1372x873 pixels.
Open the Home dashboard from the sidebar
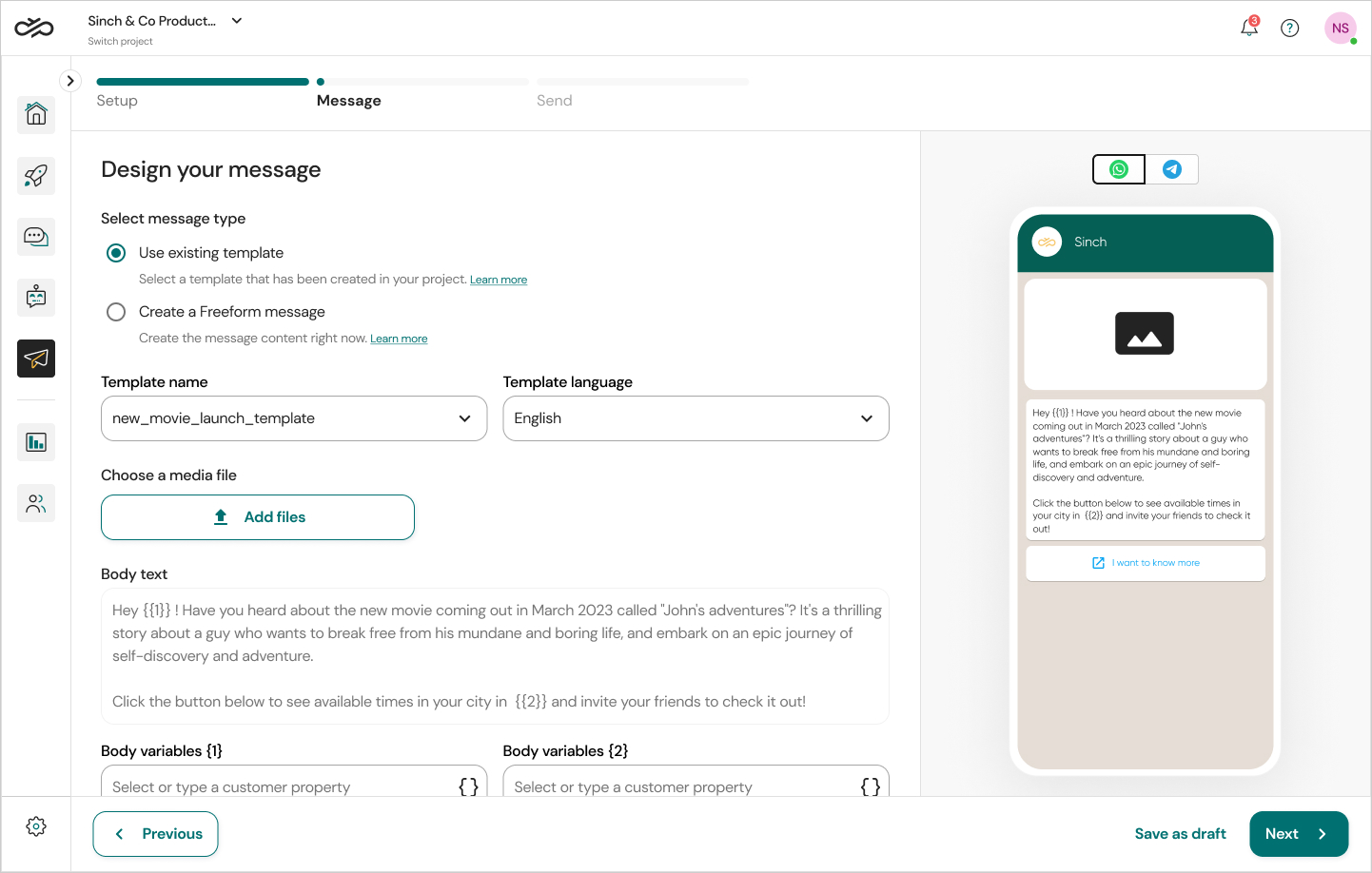[35, 114]
